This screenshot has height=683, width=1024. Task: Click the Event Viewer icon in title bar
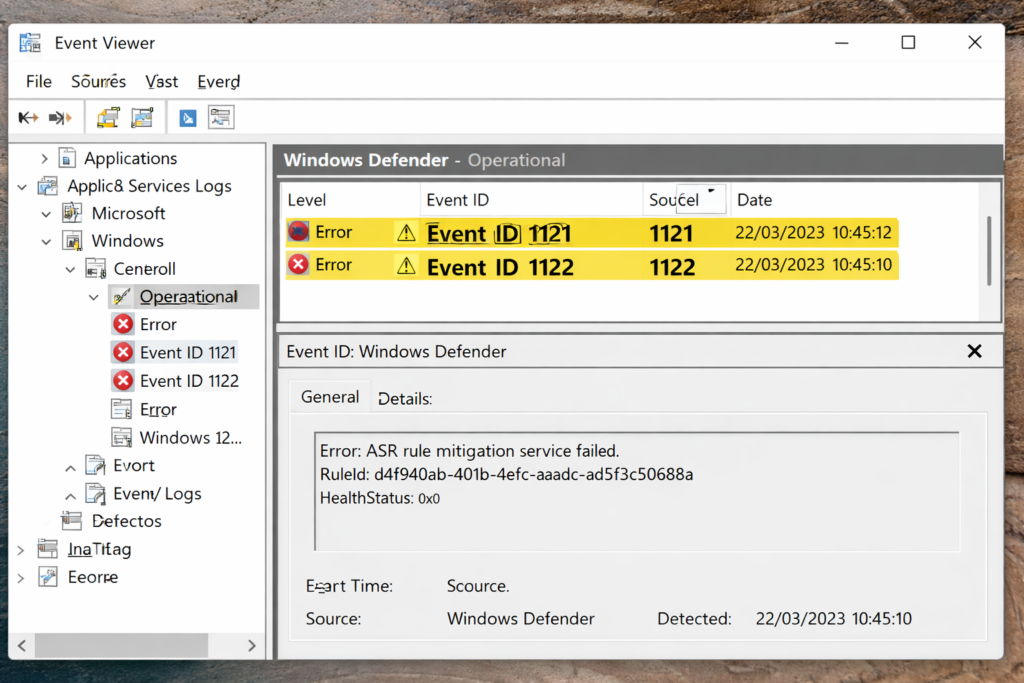[30, 42]
